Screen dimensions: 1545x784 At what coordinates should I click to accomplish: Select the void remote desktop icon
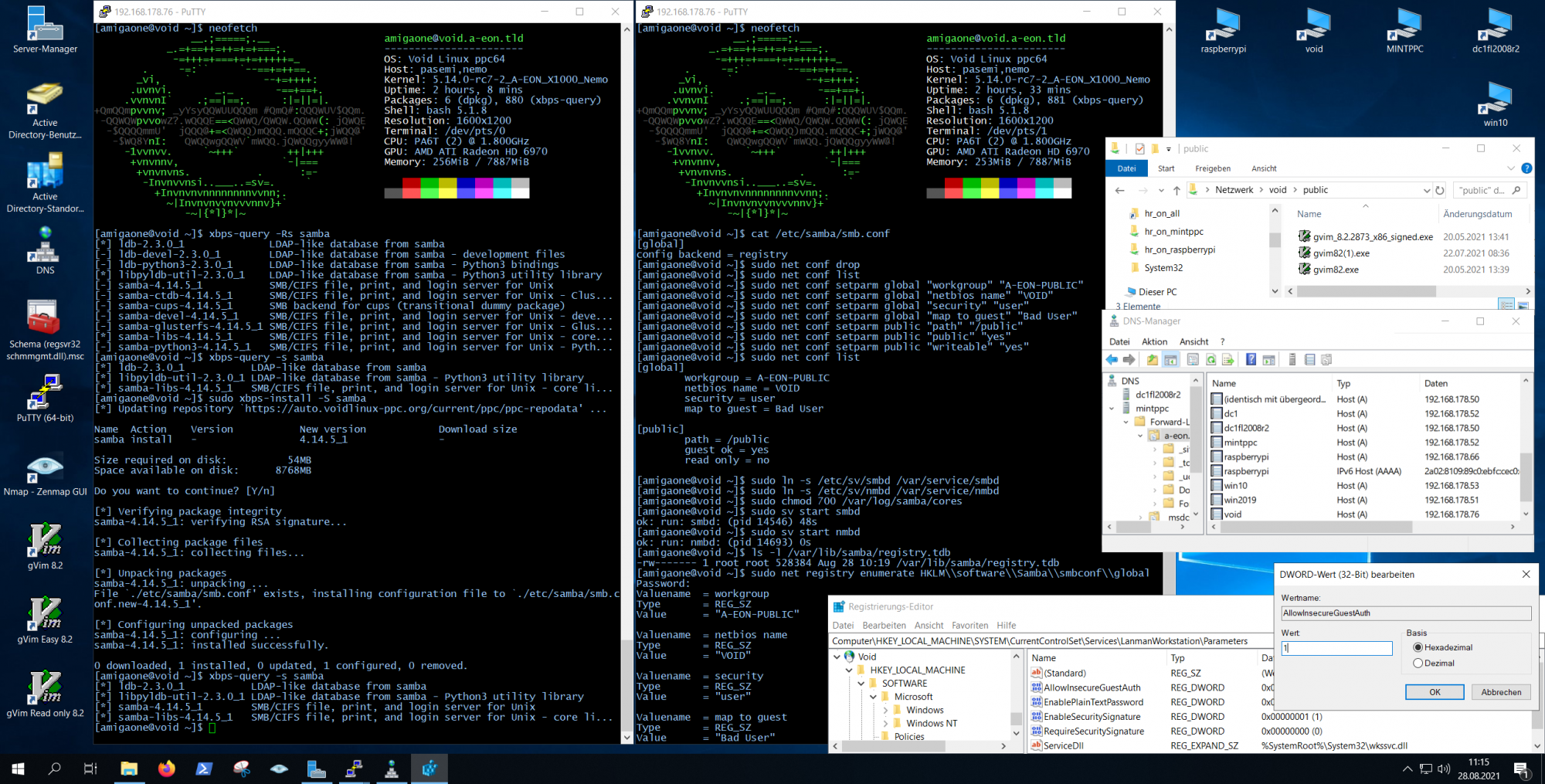pos(1313,29)
